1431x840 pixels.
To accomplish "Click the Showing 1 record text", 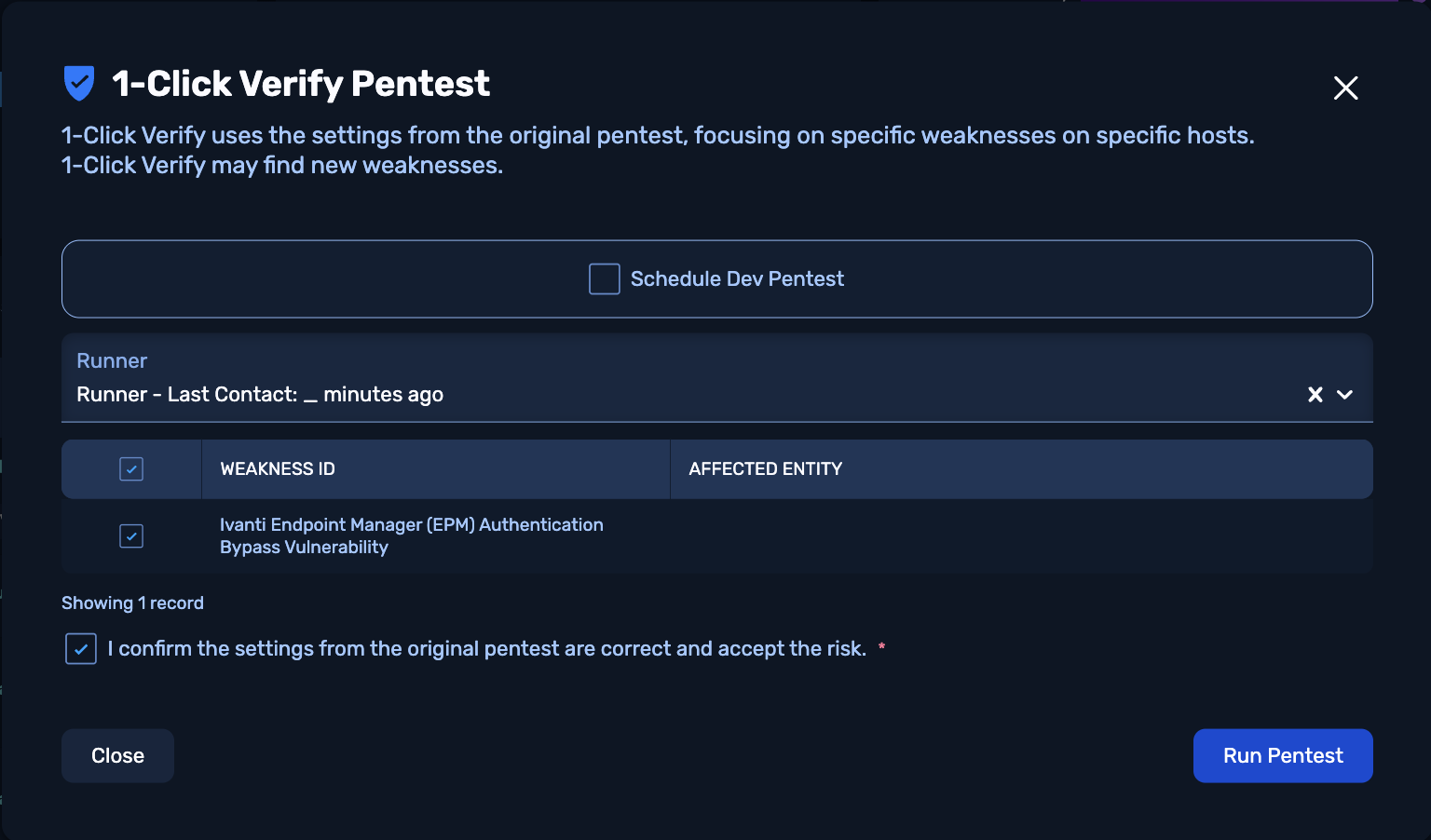I will pyautogui.click(x=132, y=603).
